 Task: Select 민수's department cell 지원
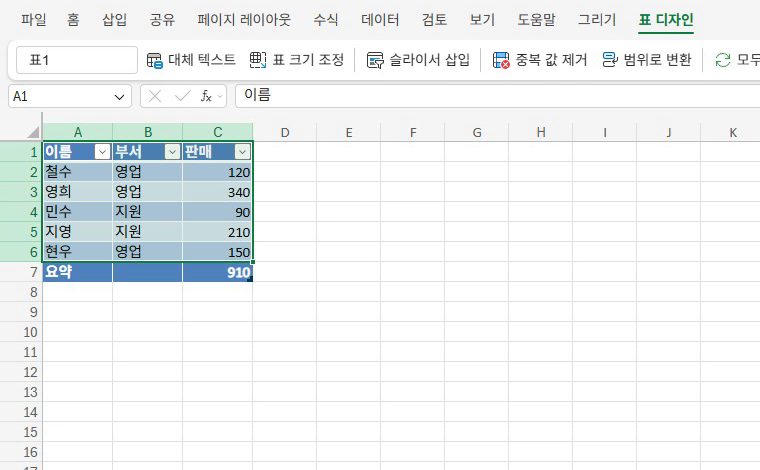tap(147, 212)
